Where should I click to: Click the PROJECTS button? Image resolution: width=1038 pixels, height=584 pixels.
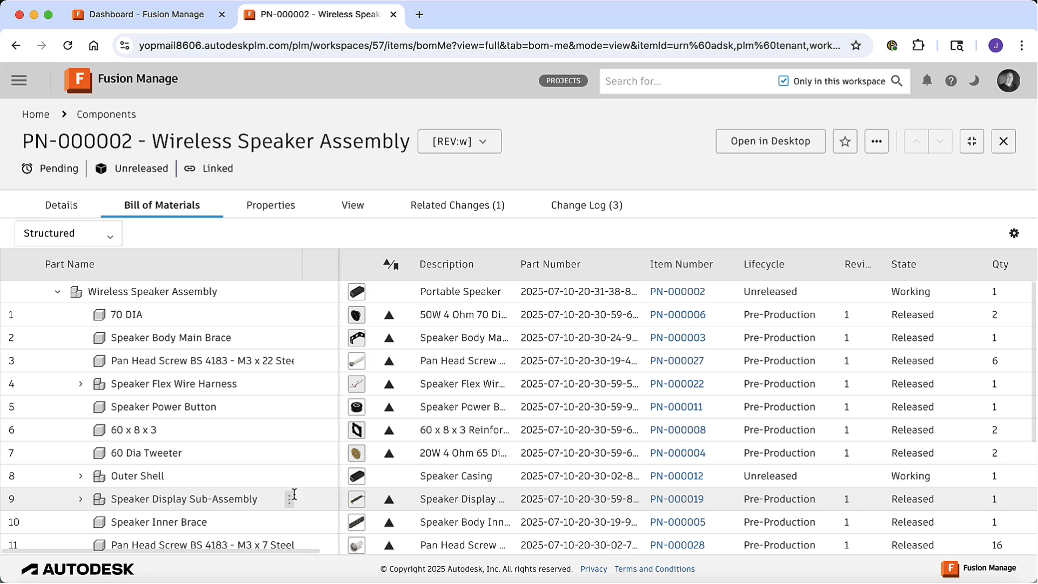point(563,81)
